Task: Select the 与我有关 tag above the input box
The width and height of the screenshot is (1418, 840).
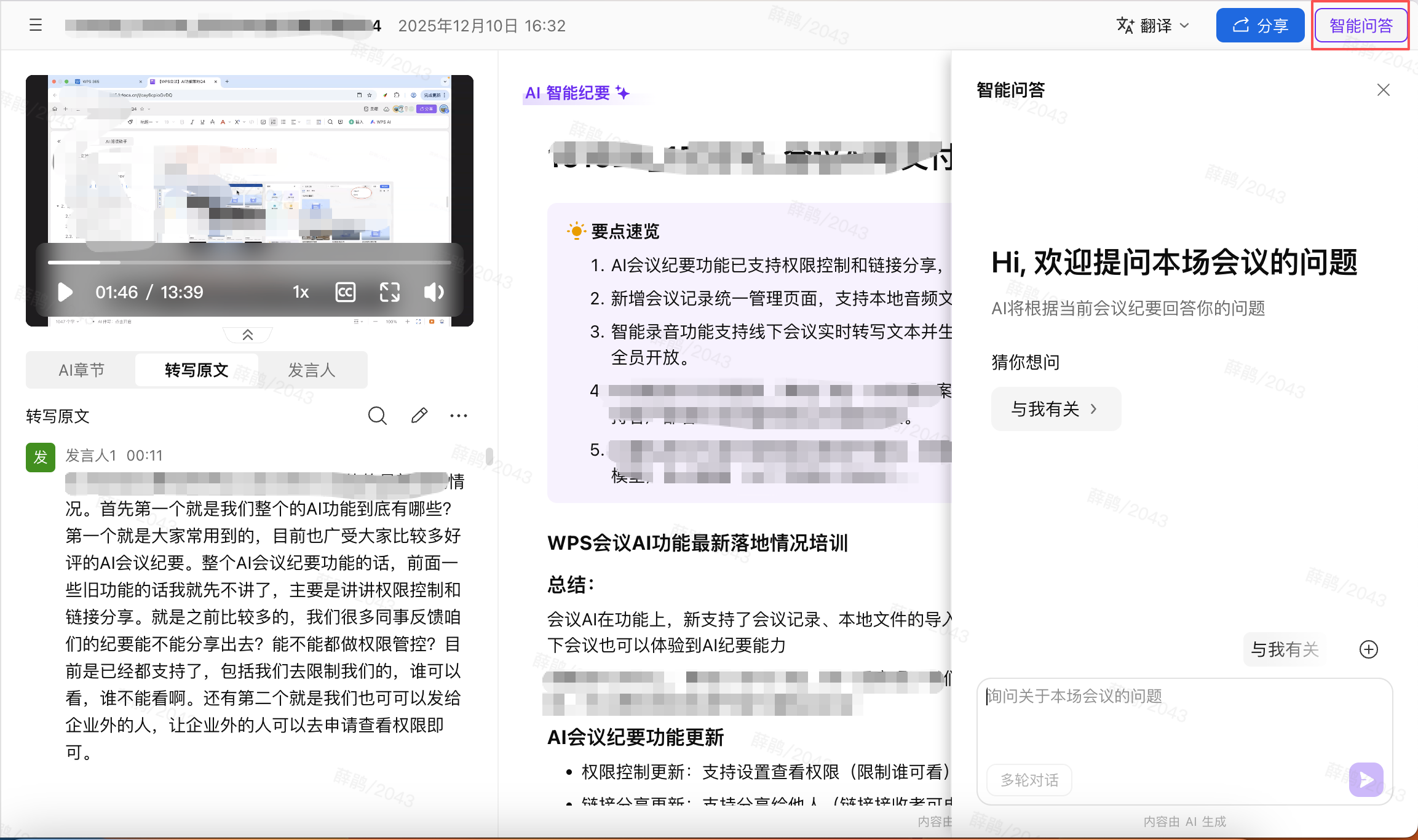Action: (x=1285, y=649)
